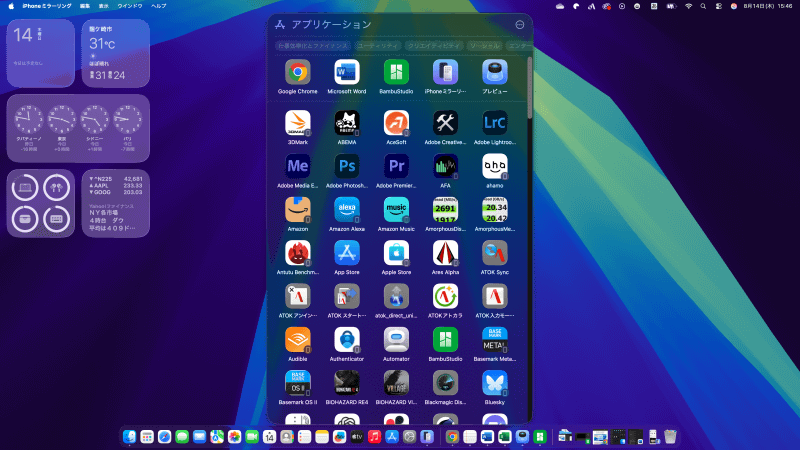
Task: Launch Adobe Creative Cloud tools icon
Action: (445, 123)
